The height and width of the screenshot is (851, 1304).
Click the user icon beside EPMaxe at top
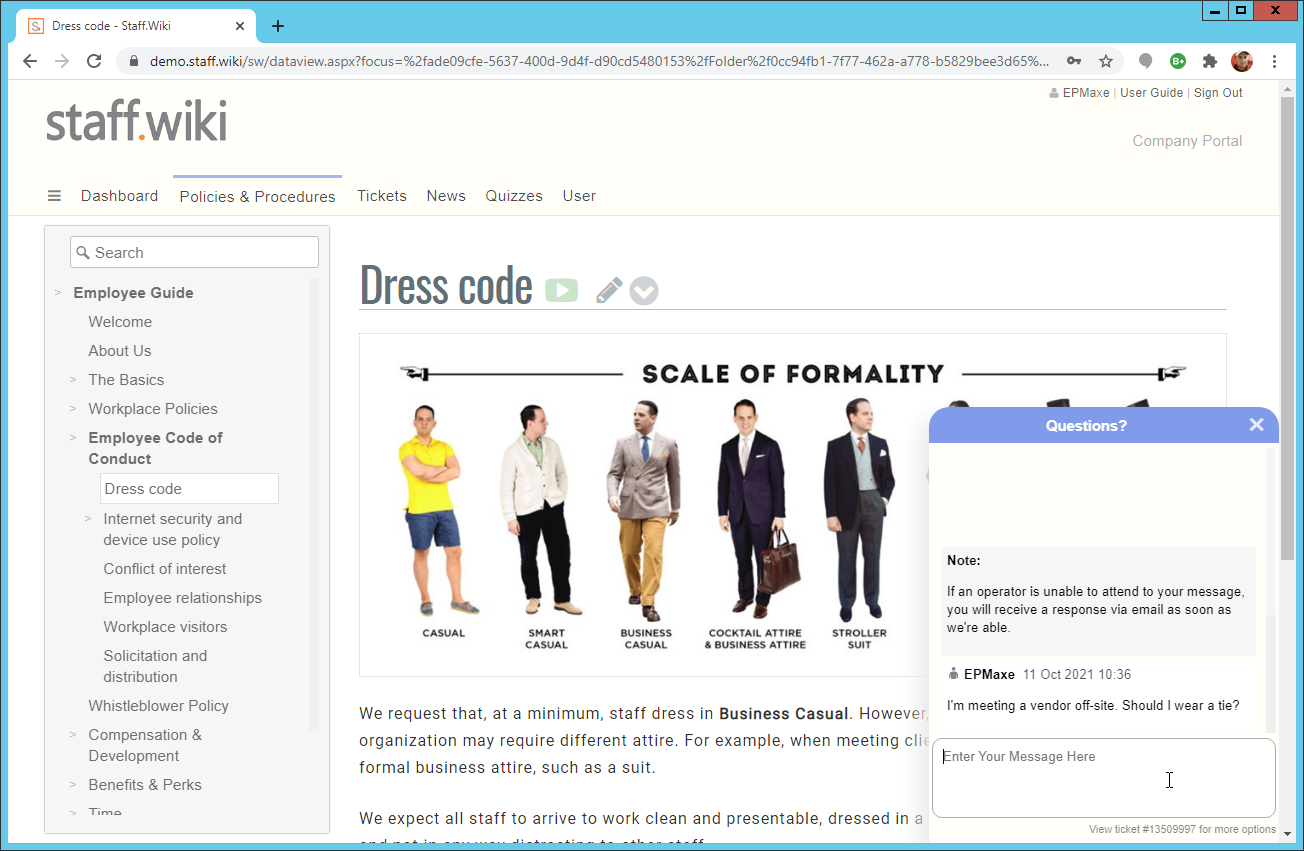coord(1054,93)
